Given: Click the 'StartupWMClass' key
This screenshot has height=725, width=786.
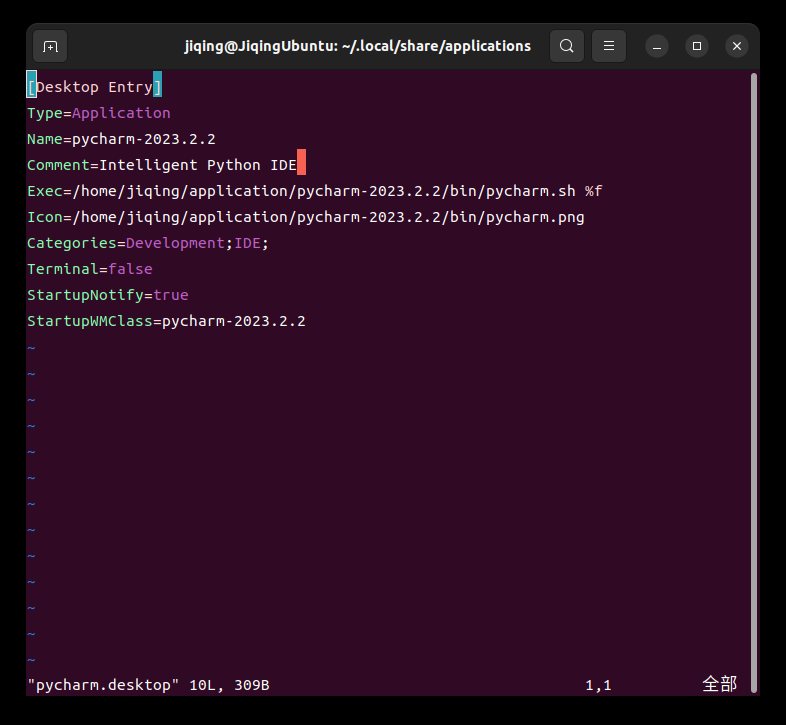Looking at the screenshot, I should 90,321.
